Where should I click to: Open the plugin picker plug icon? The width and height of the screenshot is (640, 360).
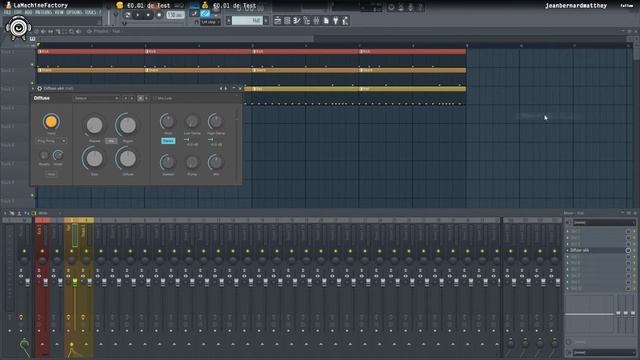tap(336, 21)
